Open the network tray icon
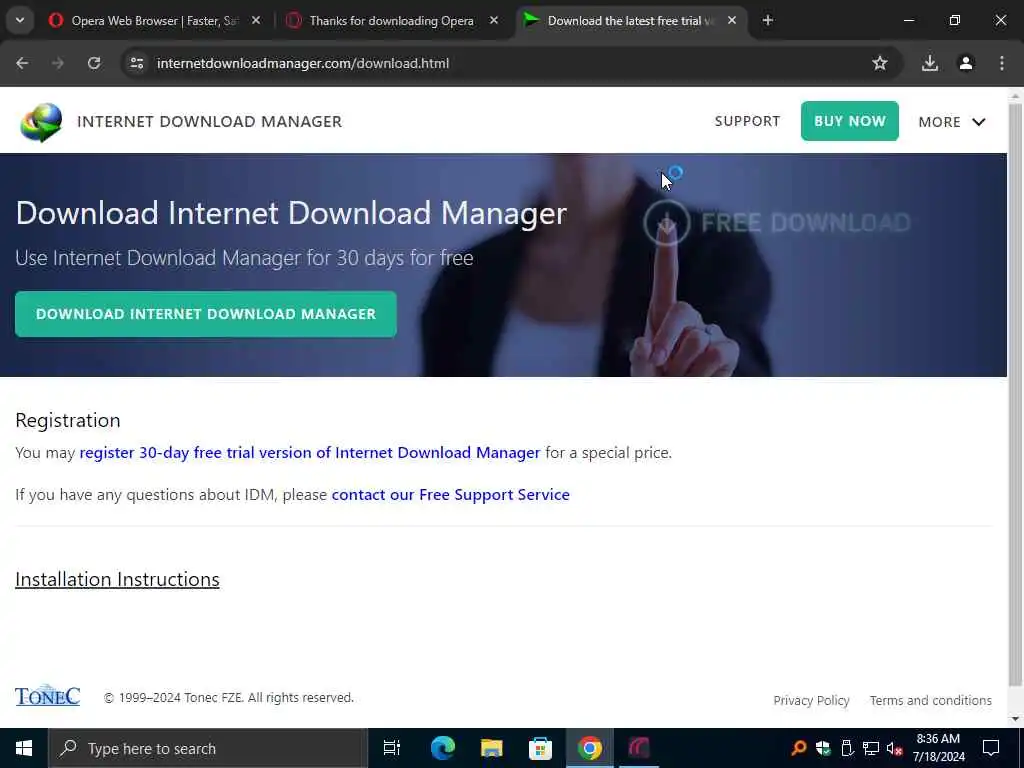This screenshot has width=1024, height=768. pyautogui.click(x=871, y=748)
